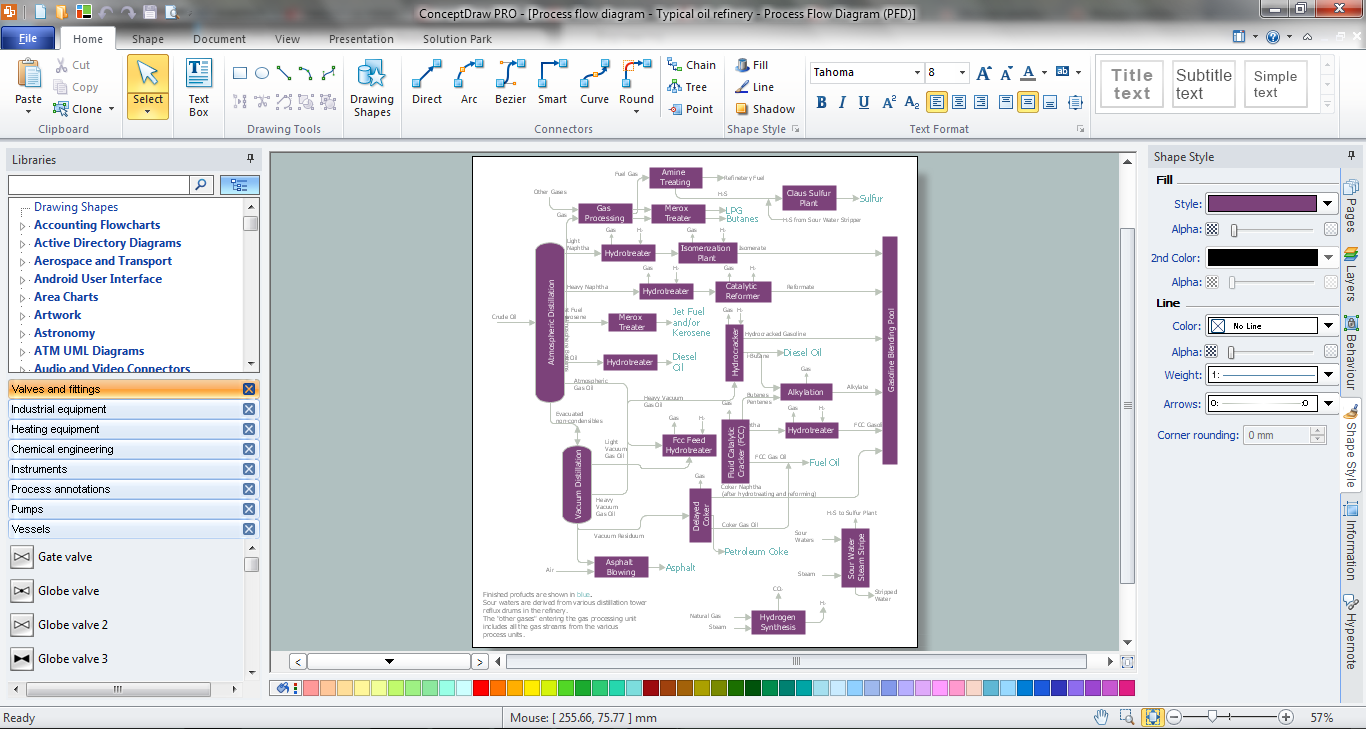Click the Gate valve shape icon
This screenshot has height=729, width=1366.
21,557
